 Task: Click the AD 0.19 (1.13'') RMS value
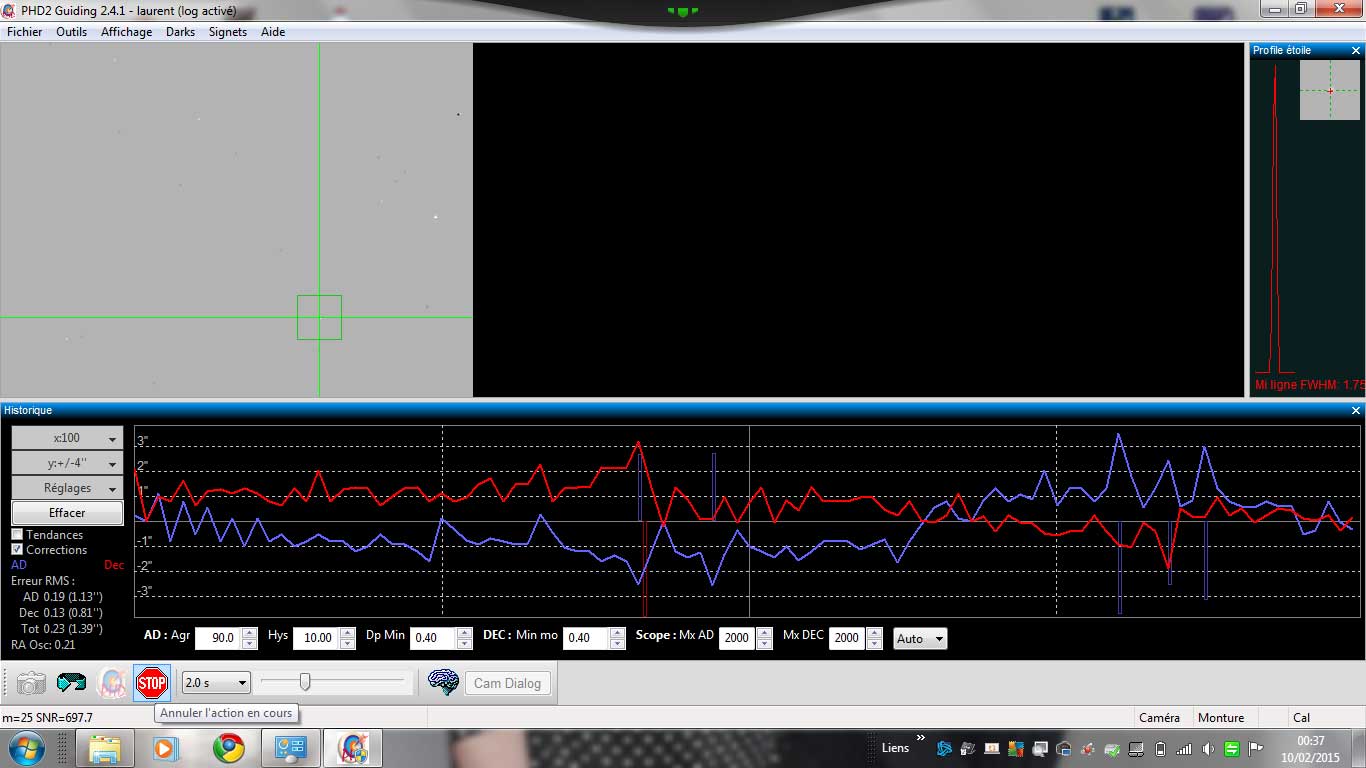[x=62, y=596]
